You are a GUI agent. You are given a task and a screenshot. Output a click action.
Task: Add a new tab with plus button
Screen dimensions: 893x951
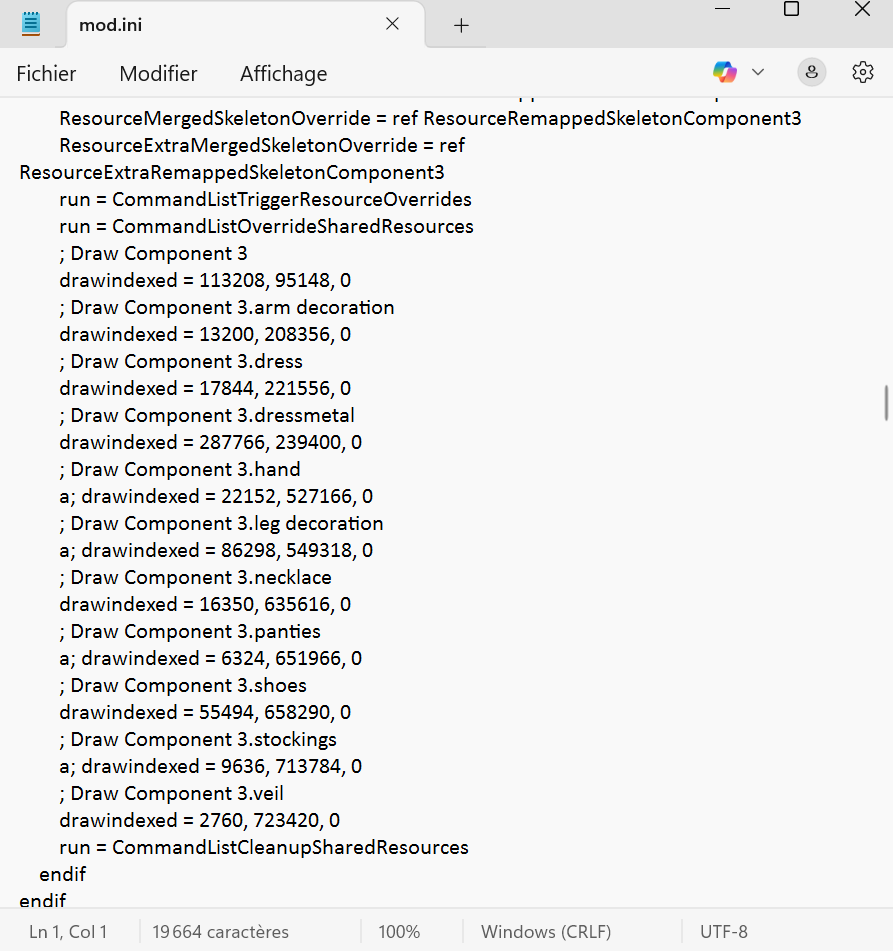pos(461,25)
